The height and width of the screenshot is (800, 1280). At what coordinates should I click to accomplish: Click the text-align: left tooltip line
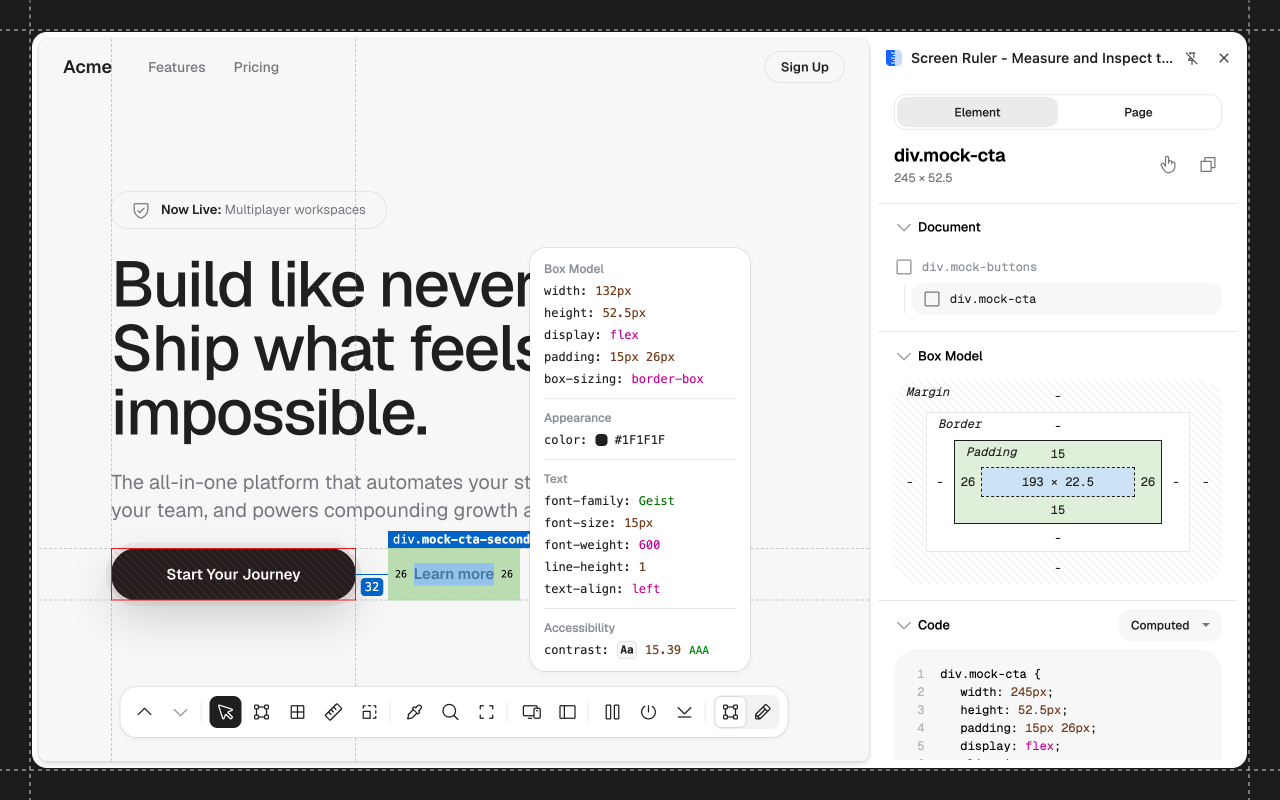click(602, 589)
